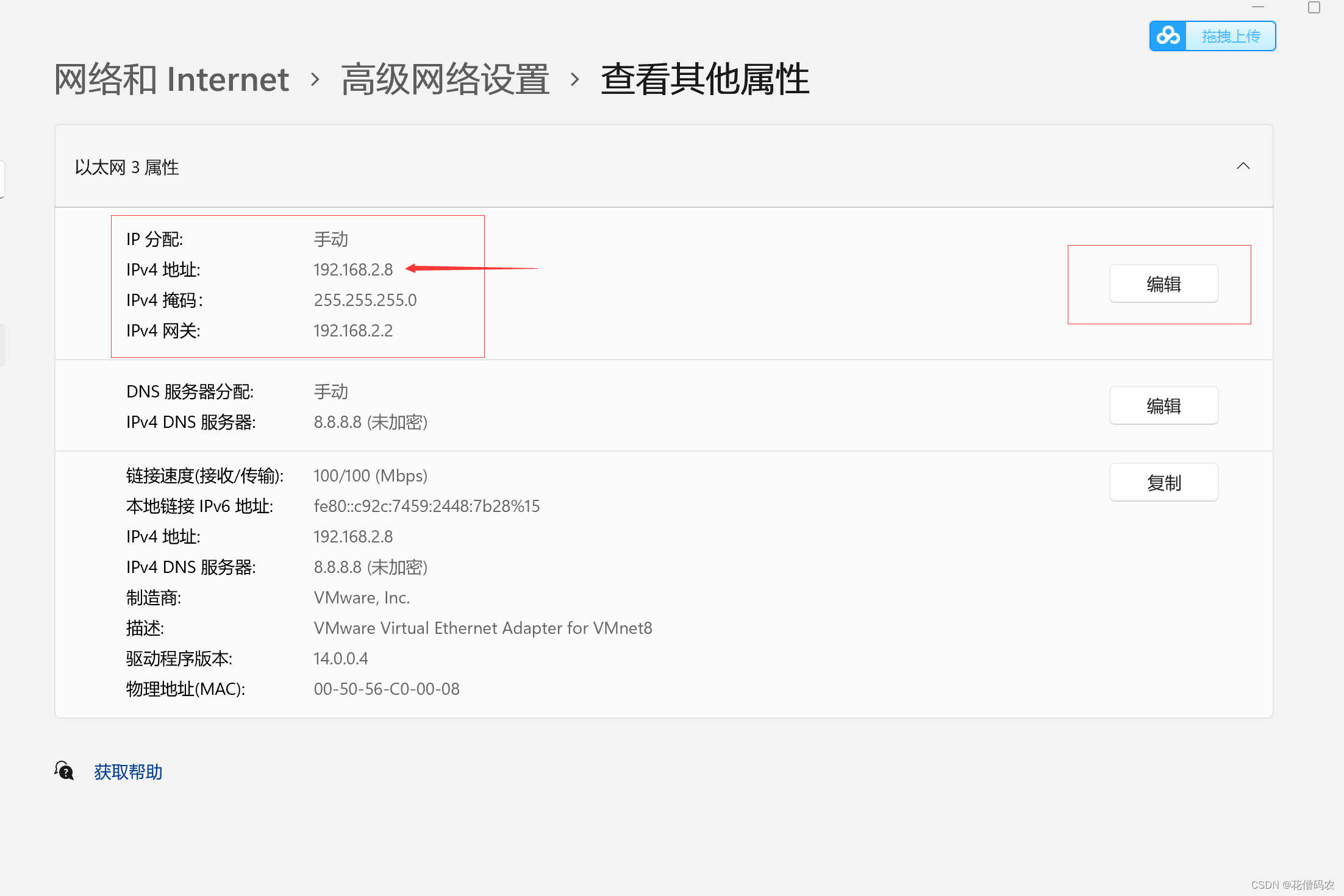This screenshot has width=1344, height=896.
Task: Click the help icon beside 获取帮助
Action: click(64, 771)
